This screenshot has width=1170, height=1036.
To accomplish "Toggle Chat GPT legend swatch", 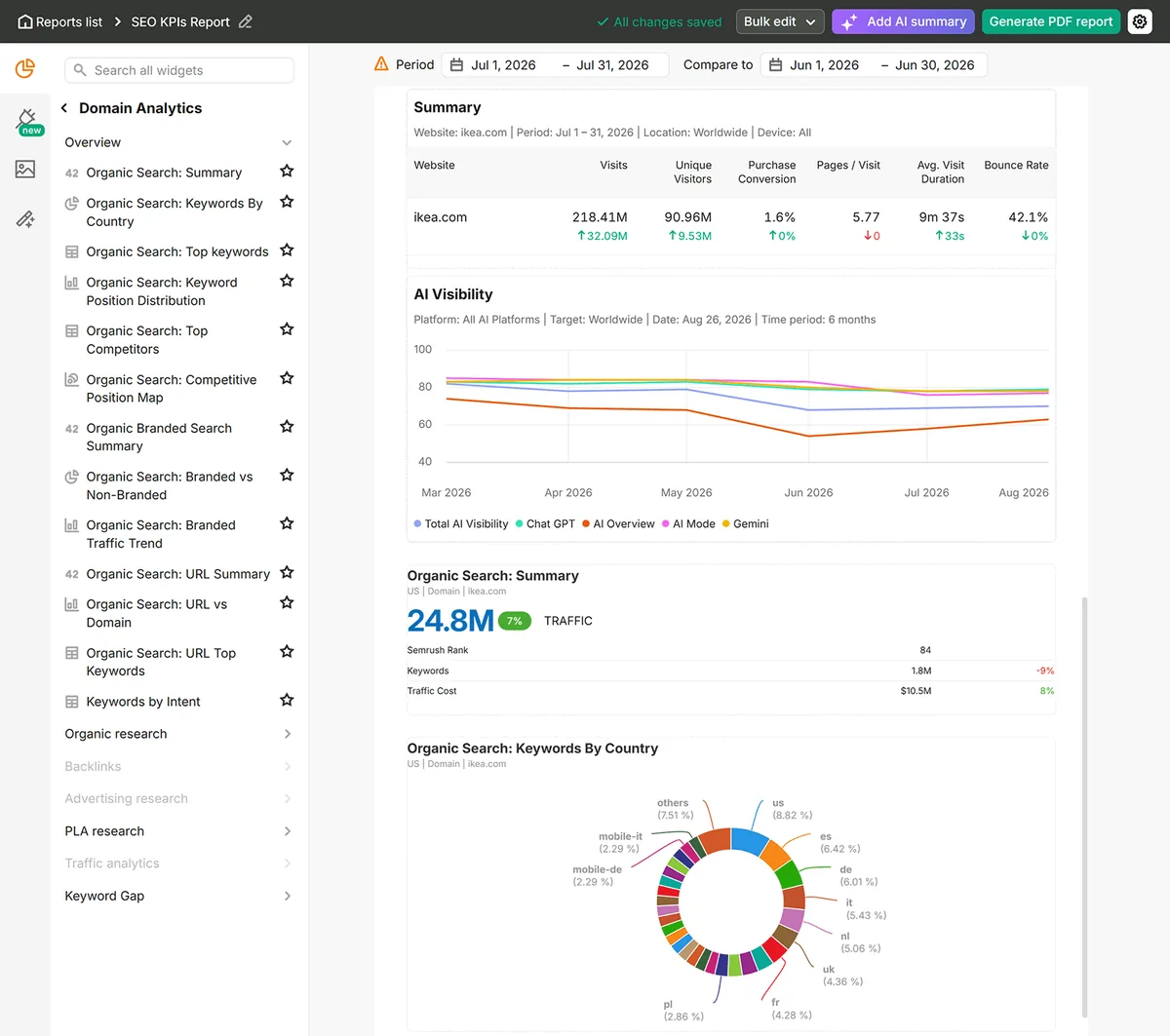I will (520, 523).
